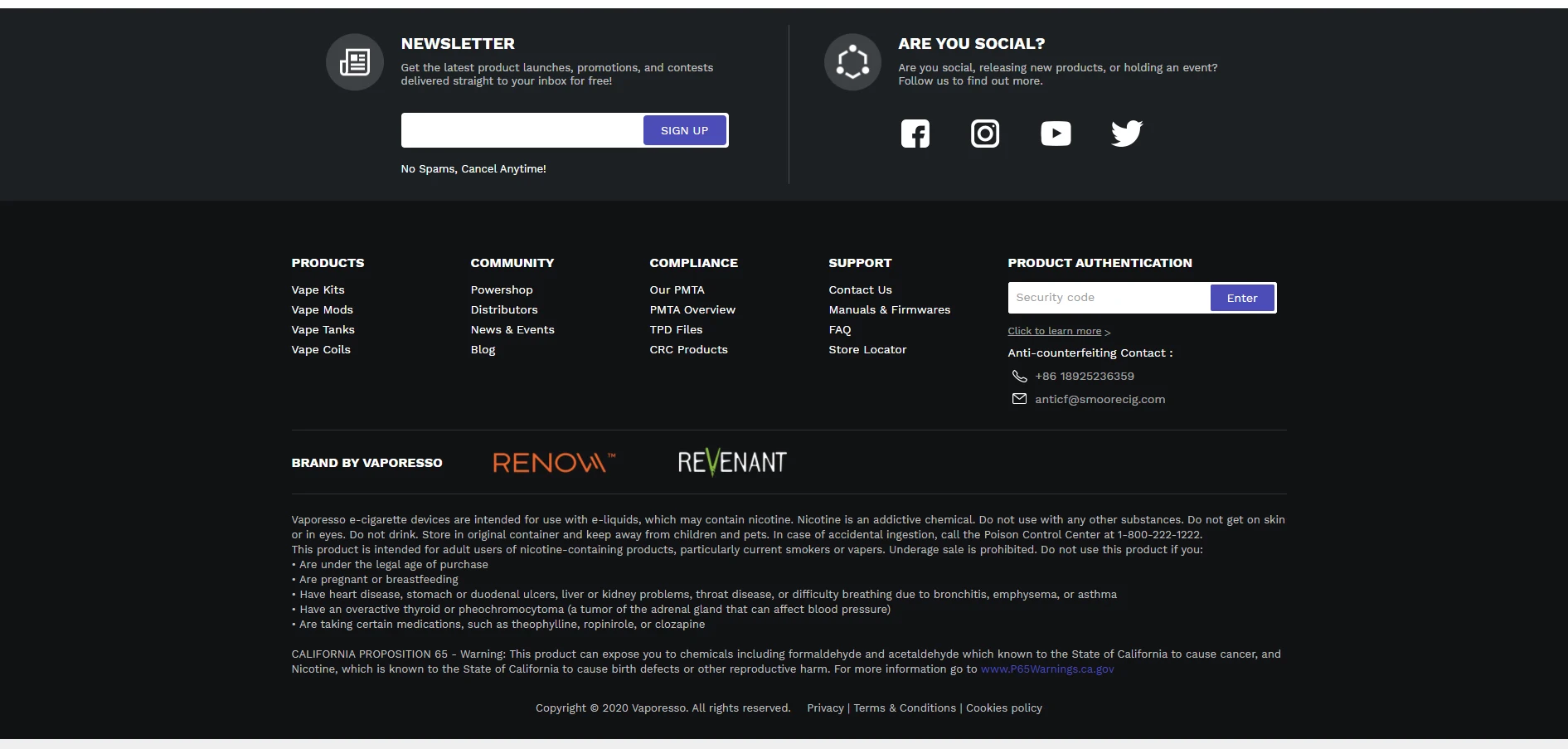Open the Cookies policy link
Screen dimensions: 1568x749
coord(1004,708)
